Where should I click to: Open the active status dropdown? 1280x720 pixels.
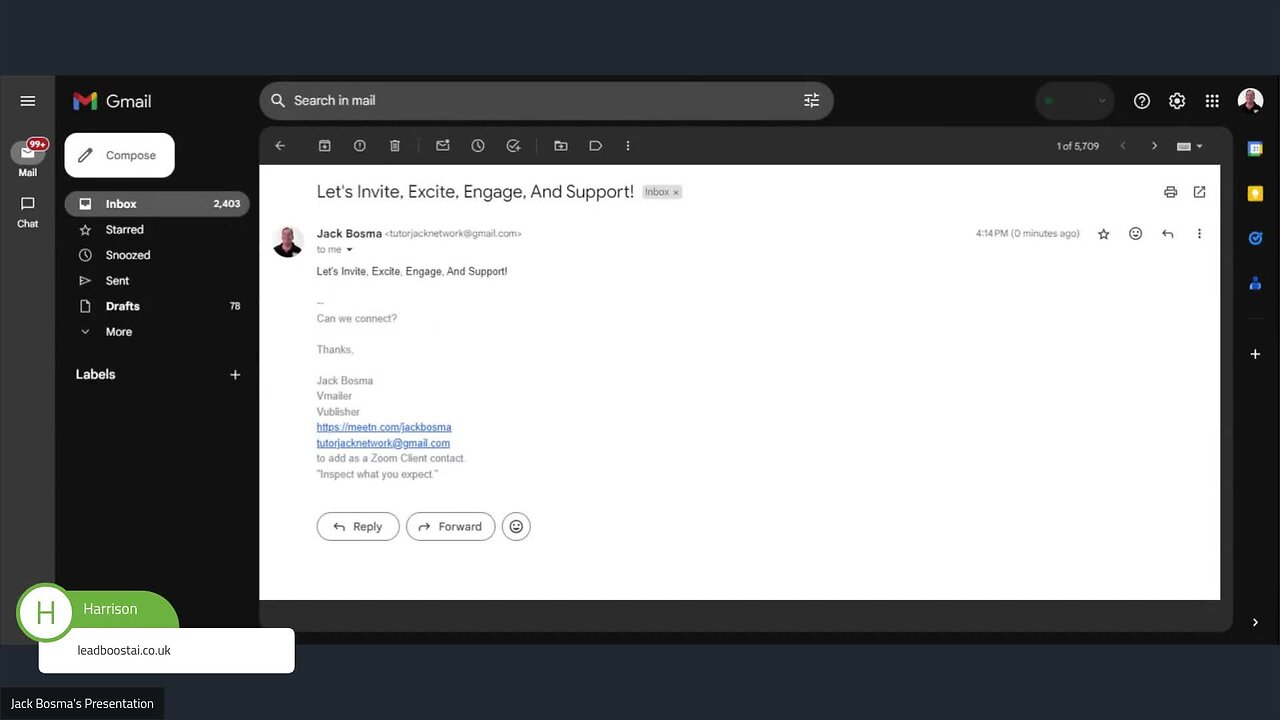[1074, 101]
